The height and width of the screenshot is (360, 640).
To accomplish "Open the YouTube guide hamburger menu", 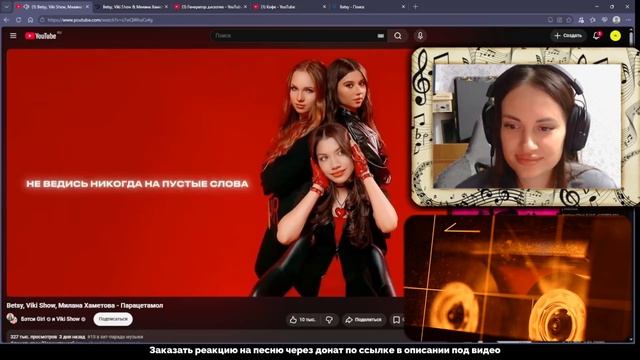I will pos(13,36).
